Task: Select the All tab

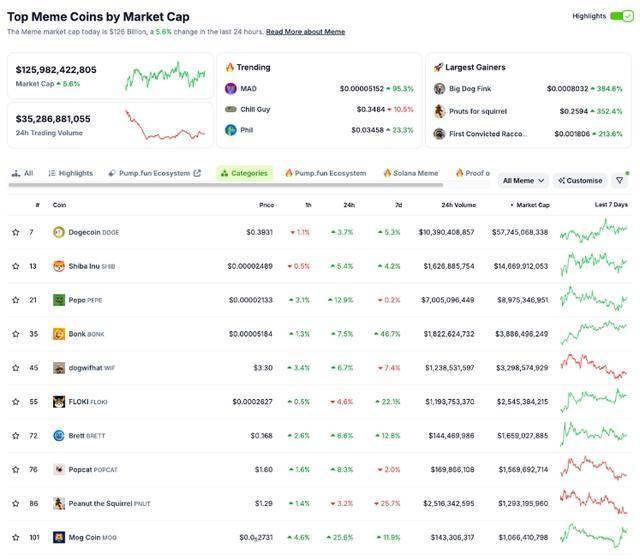Action: (22, 173)
